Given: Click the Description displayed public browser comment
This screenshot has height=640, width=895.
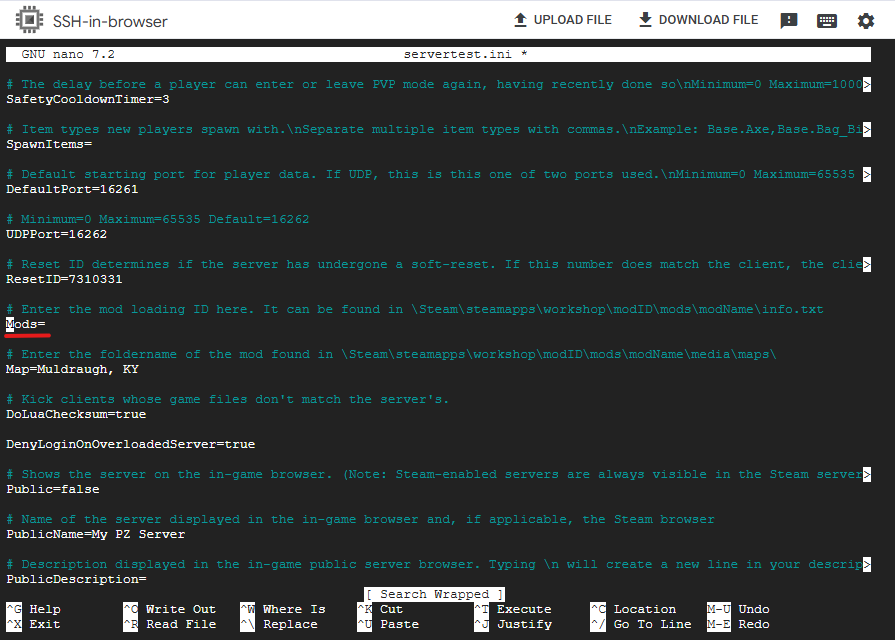Looking at the screenshot, I should pos(434,565).
